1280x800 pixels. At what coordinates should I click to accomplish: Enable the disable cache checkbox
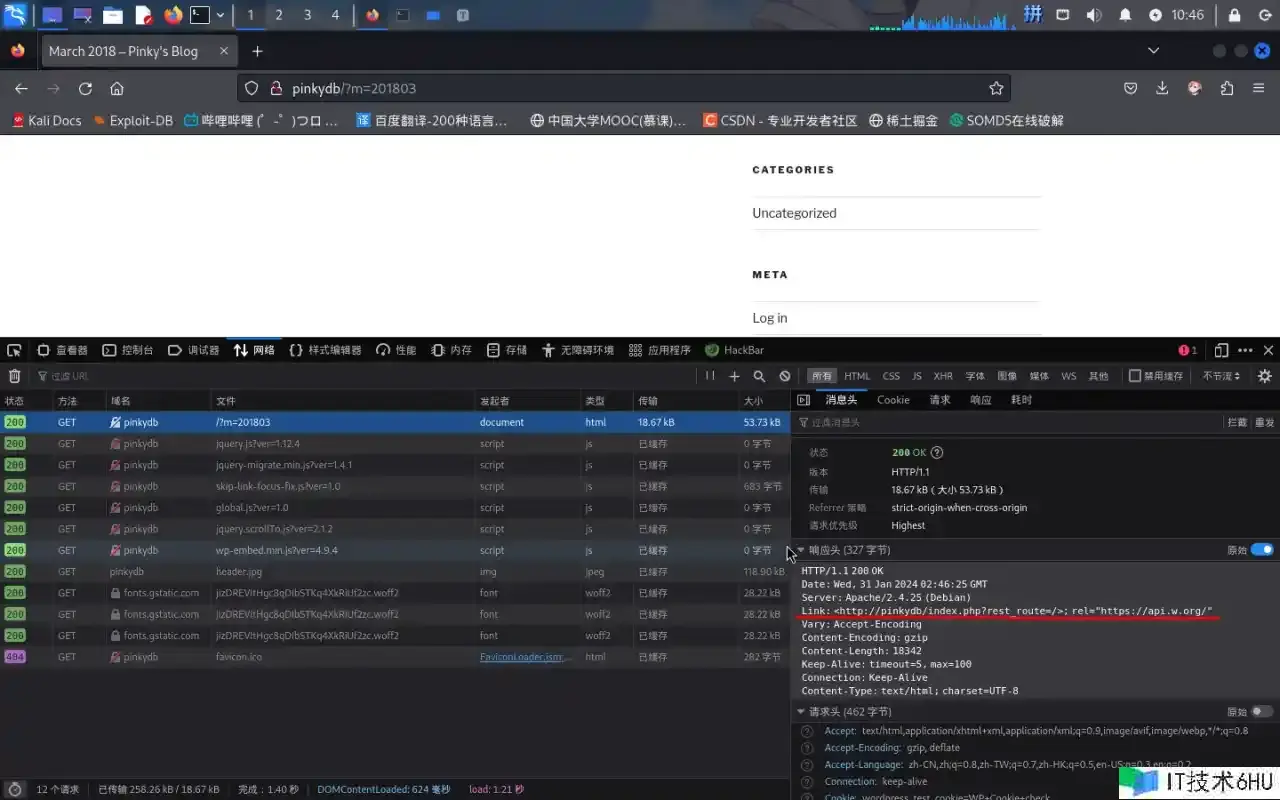1135,376
